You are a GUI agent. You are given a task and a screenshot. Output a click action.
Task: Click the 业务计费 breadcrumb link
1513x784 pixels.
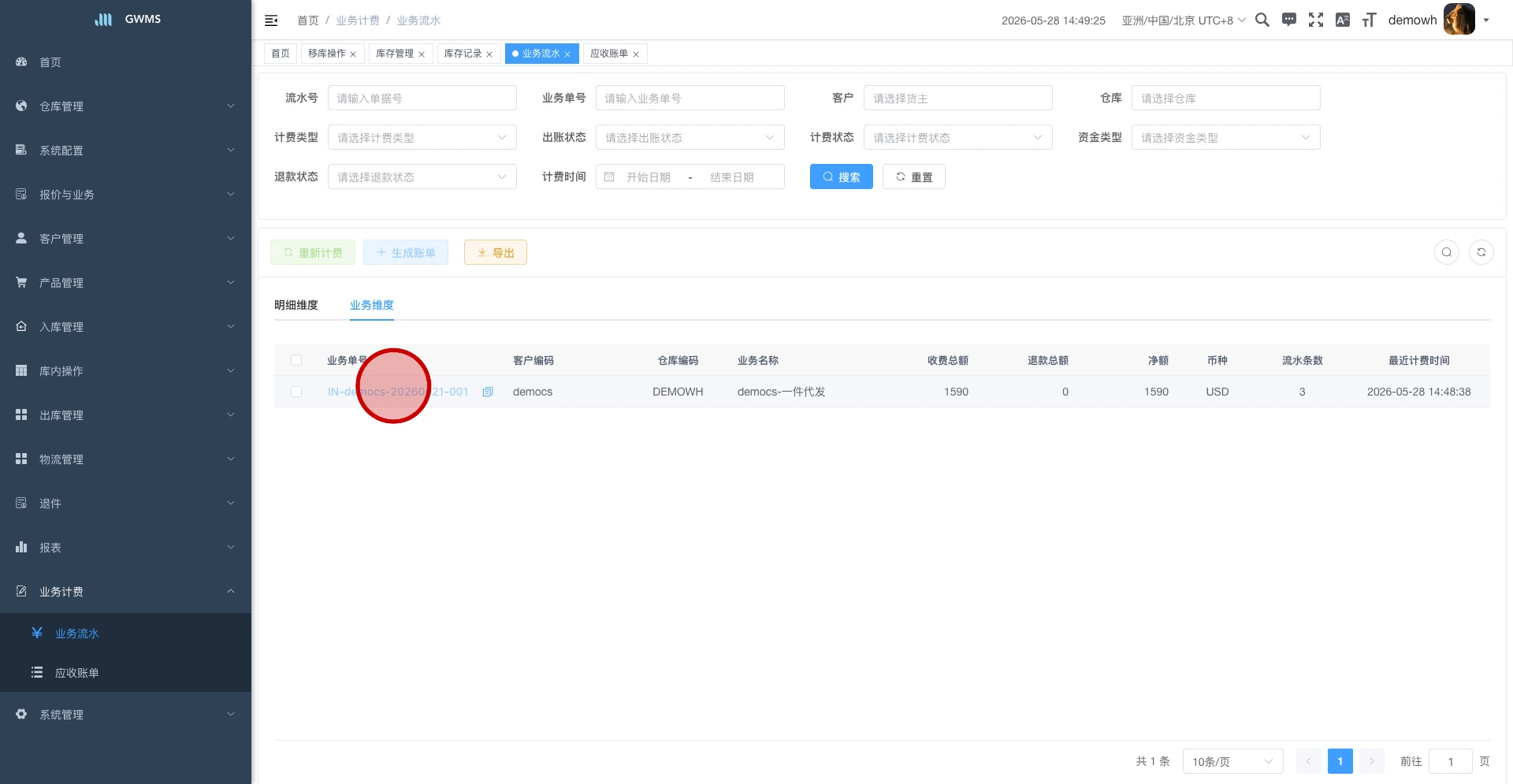pyautogui.click(x=358, y=20)
